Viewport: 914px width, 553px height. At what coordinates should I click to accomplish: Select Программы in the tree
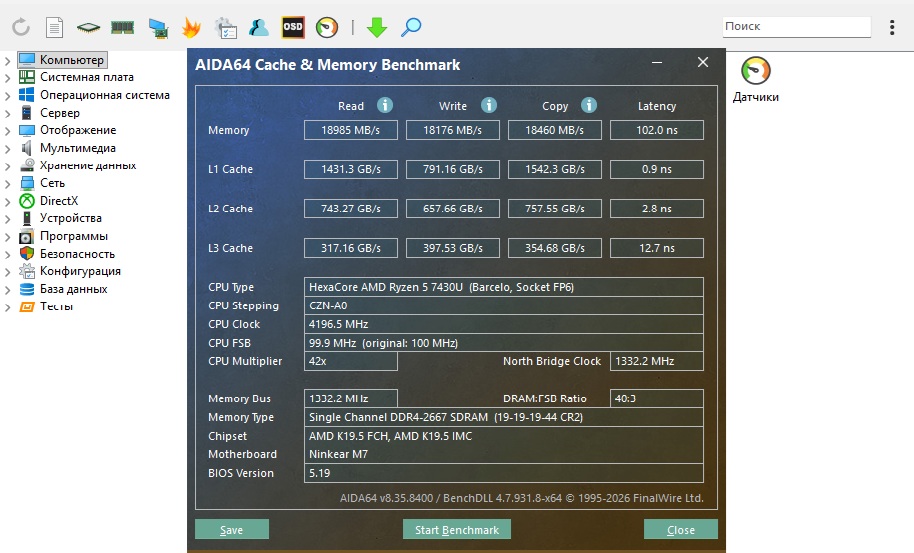pyautogui.click(x=73, y=236)
